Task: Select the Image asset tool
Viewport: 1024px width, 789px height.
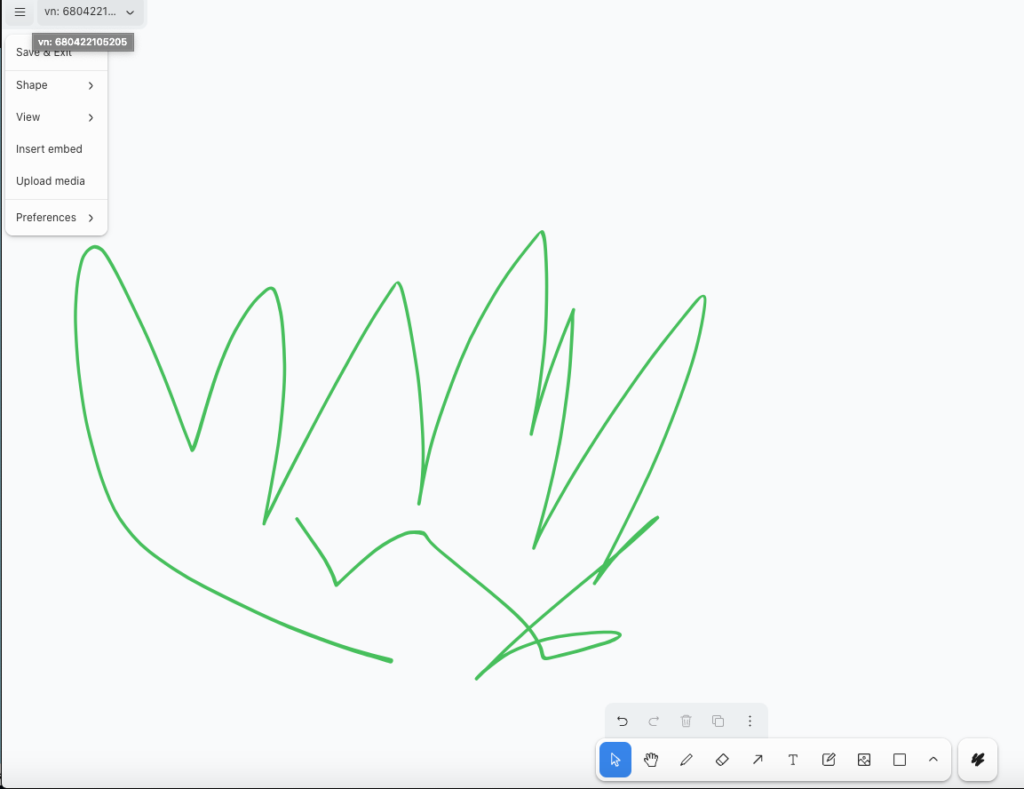Action: point(864,760)
